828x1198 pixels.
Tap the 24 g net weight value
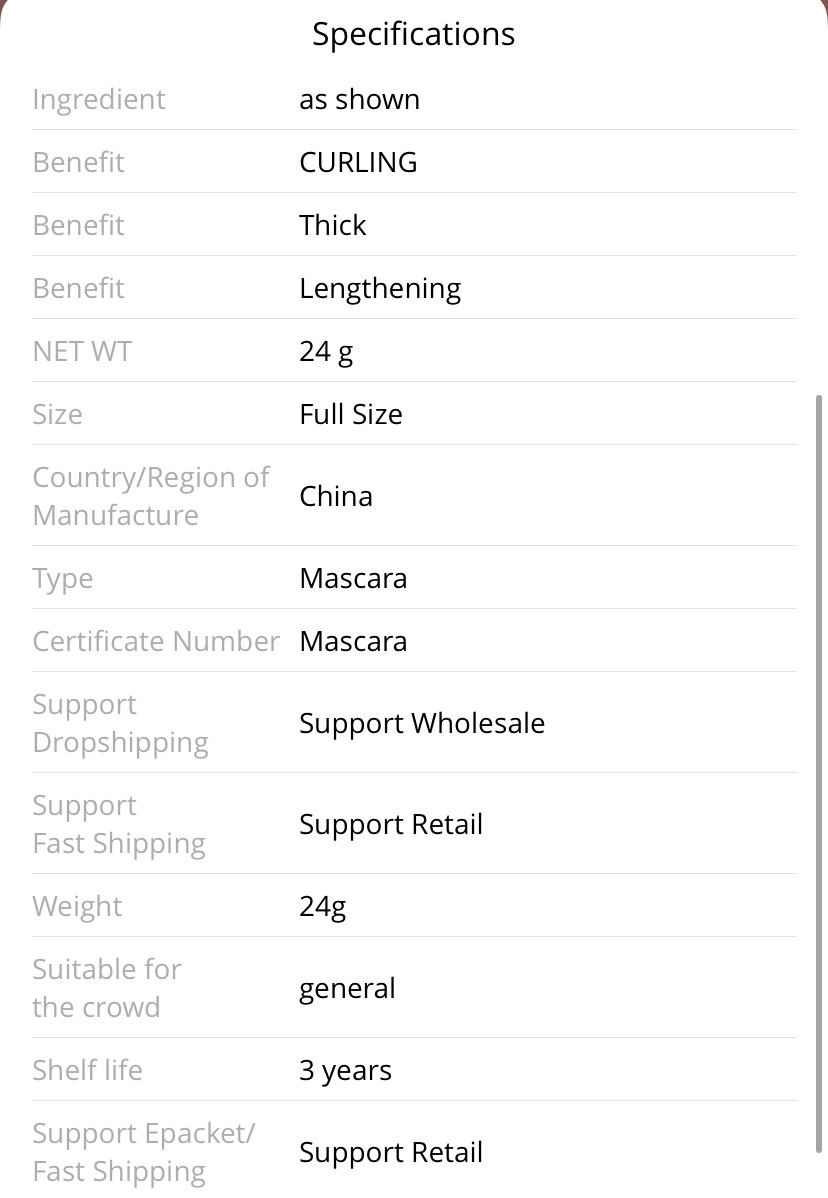click(326, 352)
